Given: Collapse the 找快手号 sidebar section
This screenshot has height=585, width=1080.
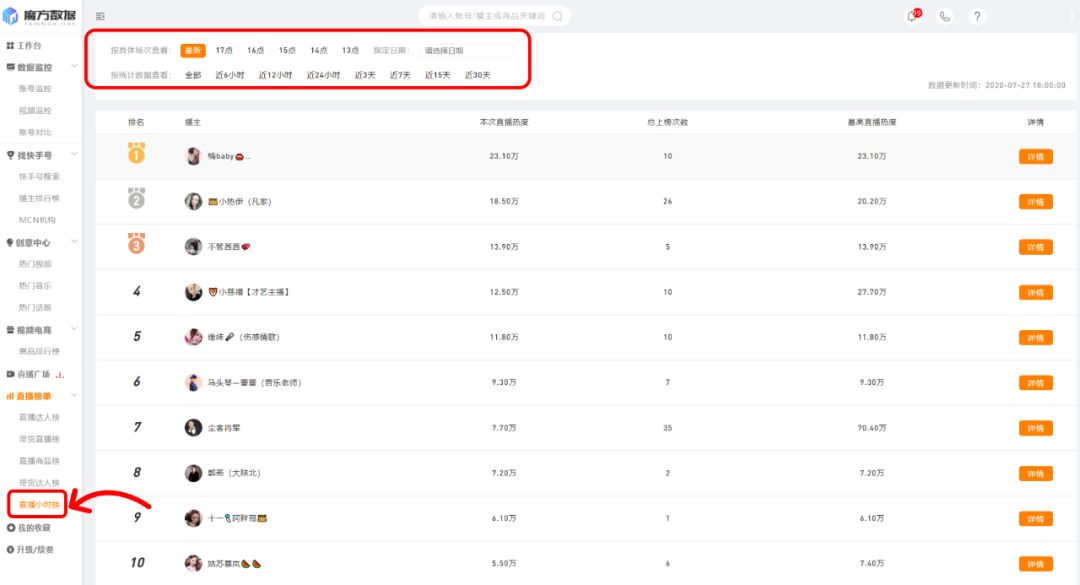Looking at the screenshot, I should (x=74, y=155).
